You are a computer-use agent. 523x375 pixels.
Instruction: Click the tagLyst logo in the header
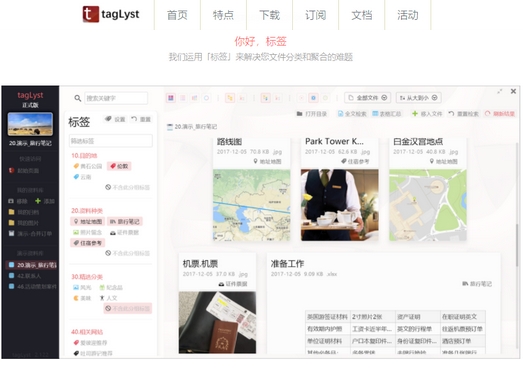click(111, 14)
